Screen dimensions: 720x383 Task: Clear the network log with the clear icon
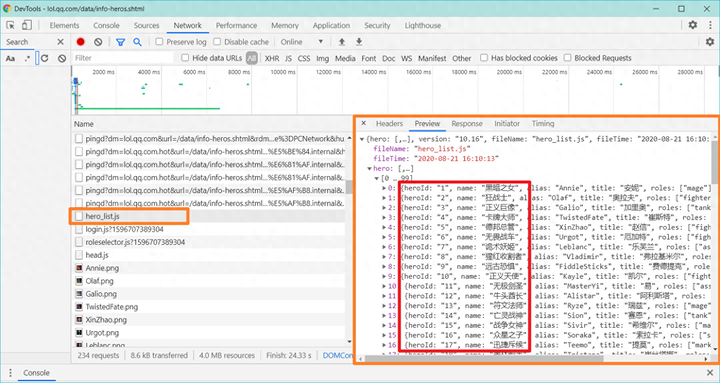coord(98,42)
